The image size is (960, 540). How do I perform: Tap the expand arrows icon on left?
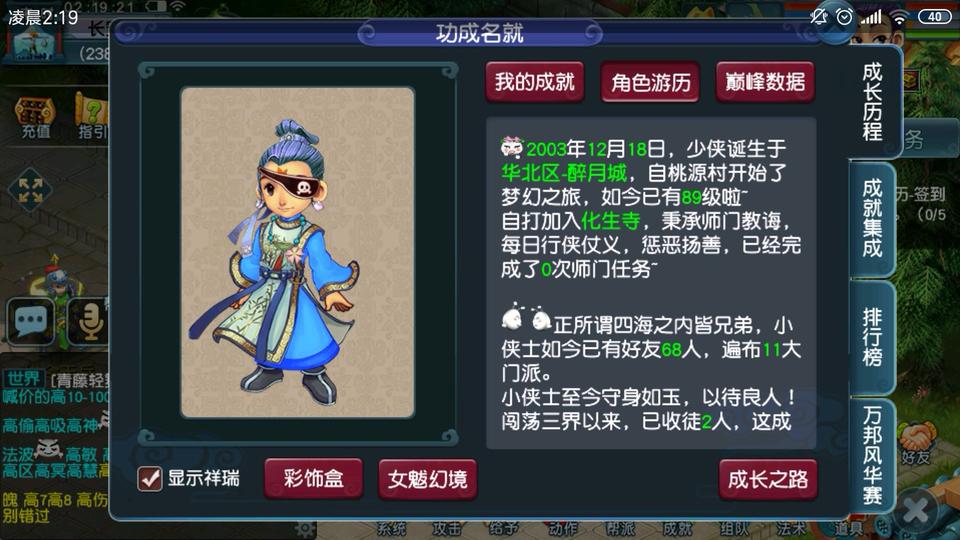[30, 190]
